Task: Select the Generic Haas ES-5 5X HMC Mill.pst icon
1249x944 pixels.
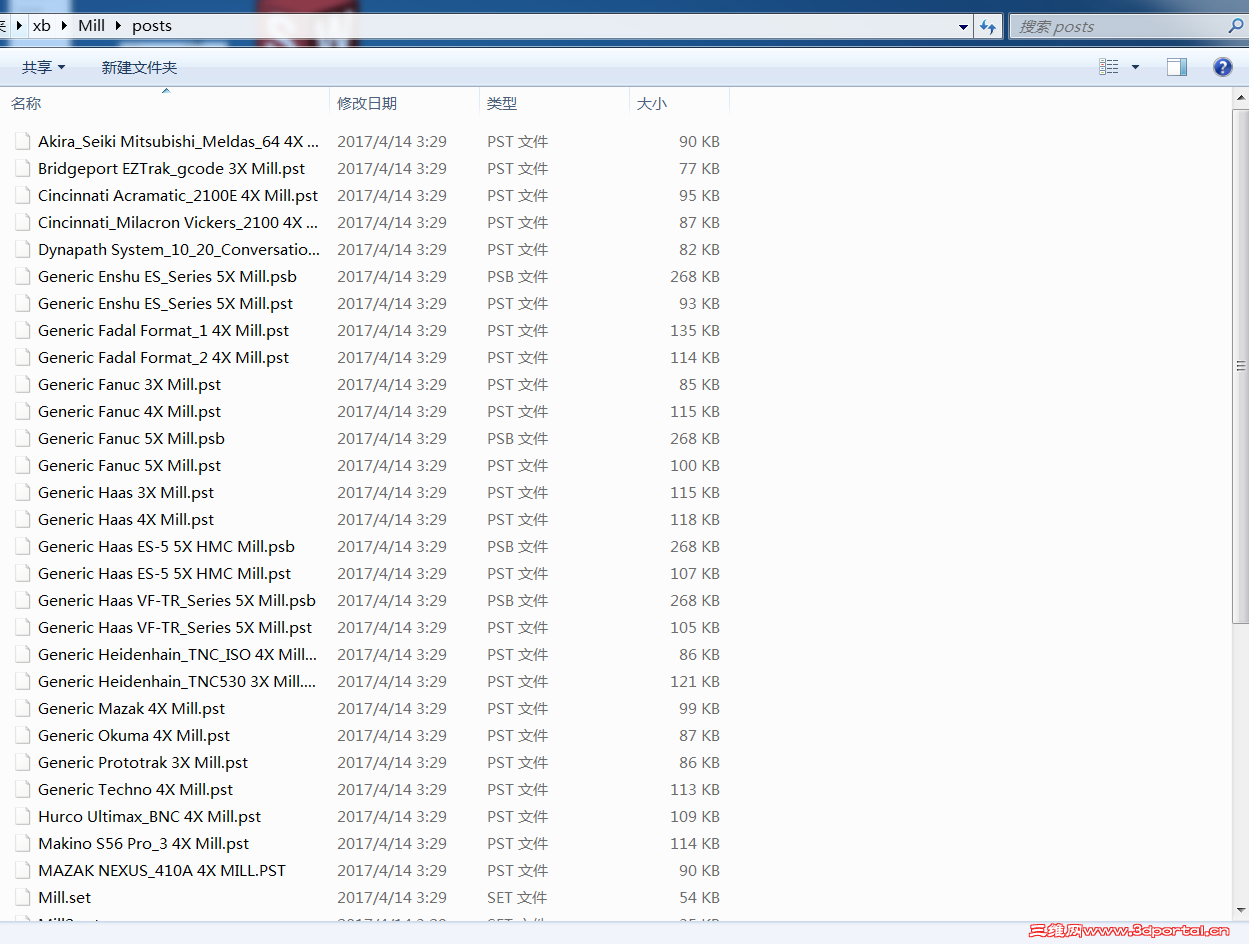Action: tap(22, 573)
